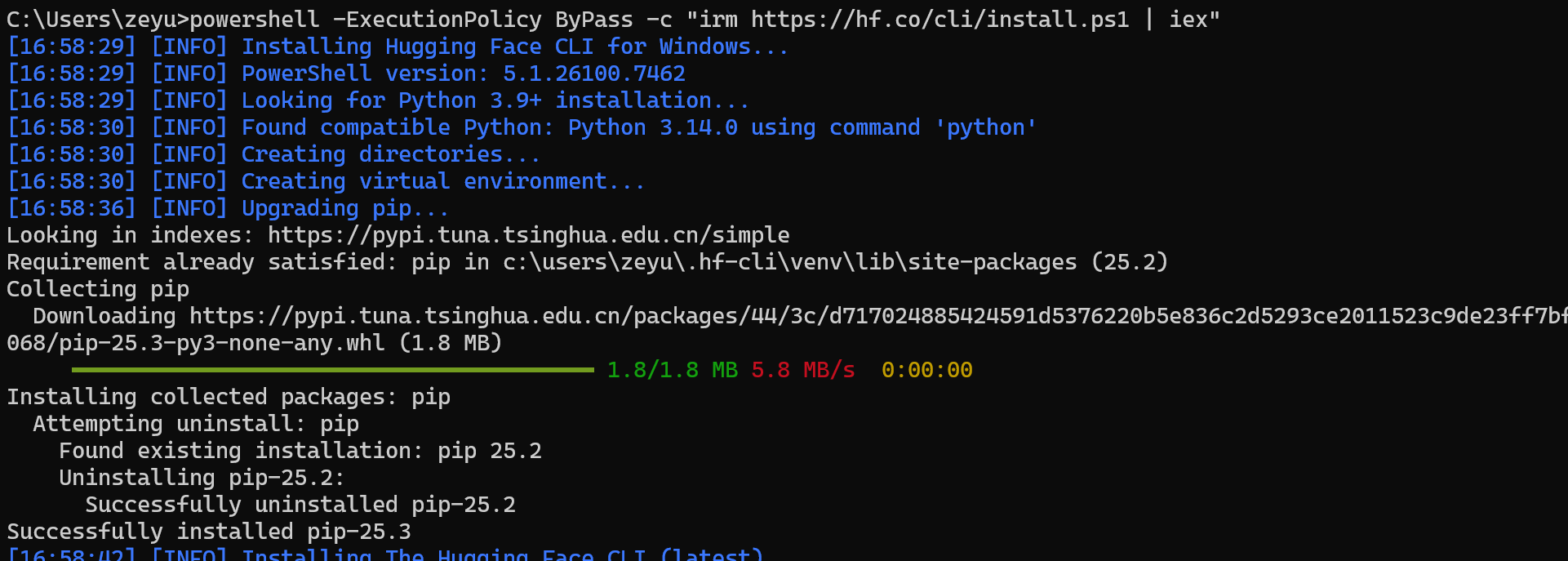Open the hf.co install.ps1 URL in the command

click(x=939, y=19)
